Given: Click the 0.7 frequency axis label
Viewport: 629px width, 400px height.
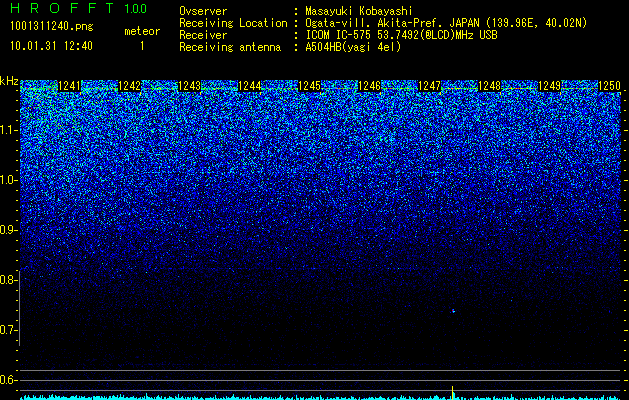Looking at the screenshot, I should coord(8,330).
